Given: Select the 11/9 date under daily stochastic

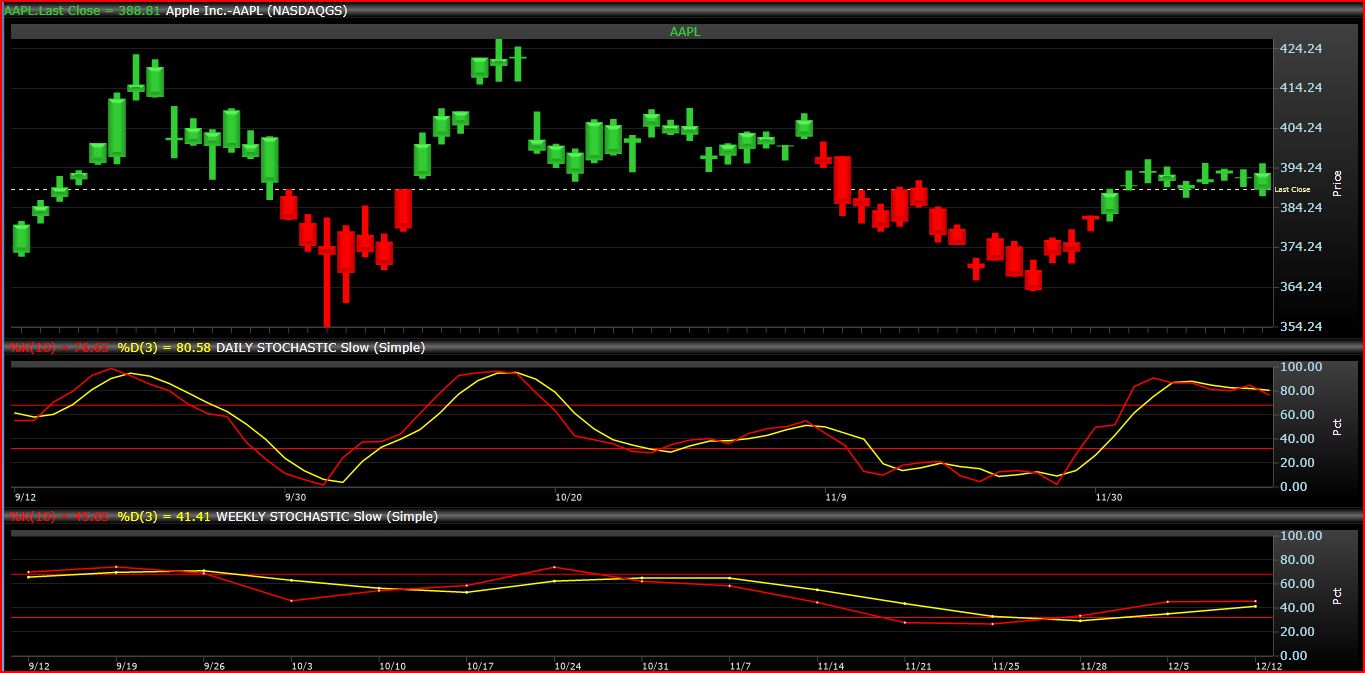Looking at the screenshot, I should tap(836, 496).
